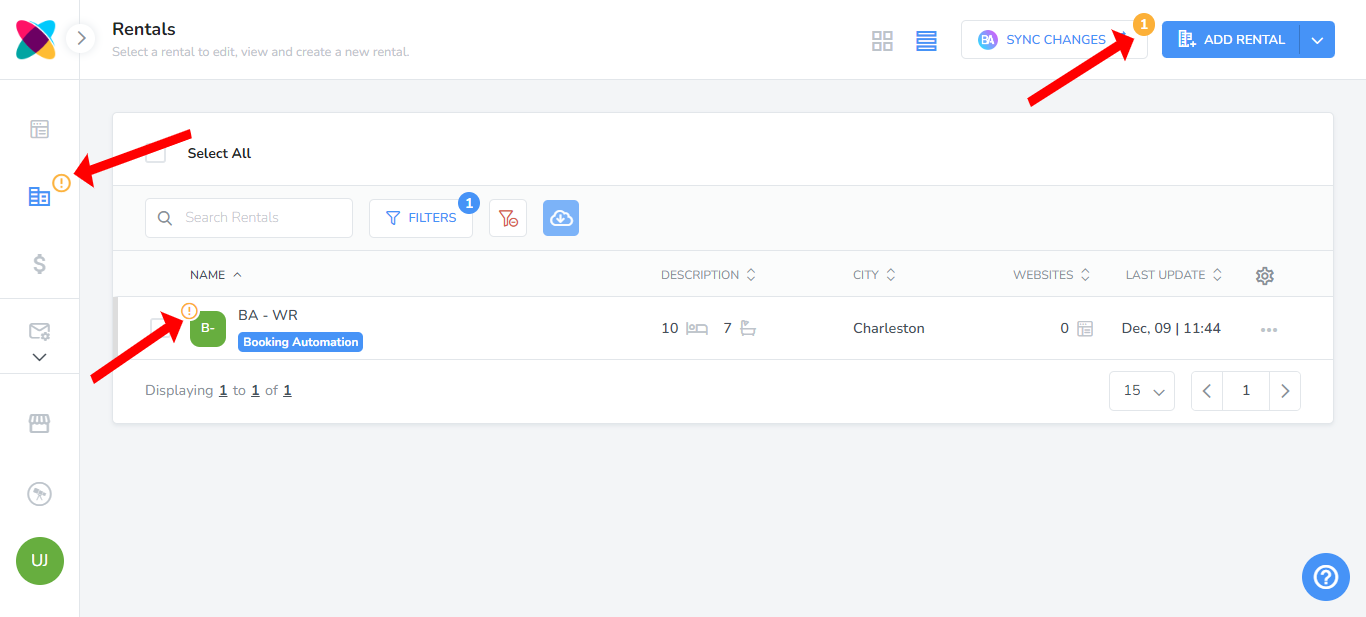Viewport: 1366px width, 617px height.
Task: Click the Rentals page title
Action: pos(144,30)
